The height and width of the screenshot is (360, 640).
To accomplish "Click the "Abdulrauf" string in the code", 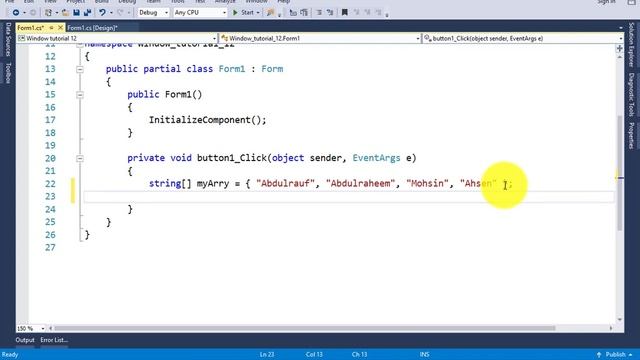I will click(285, 184).
